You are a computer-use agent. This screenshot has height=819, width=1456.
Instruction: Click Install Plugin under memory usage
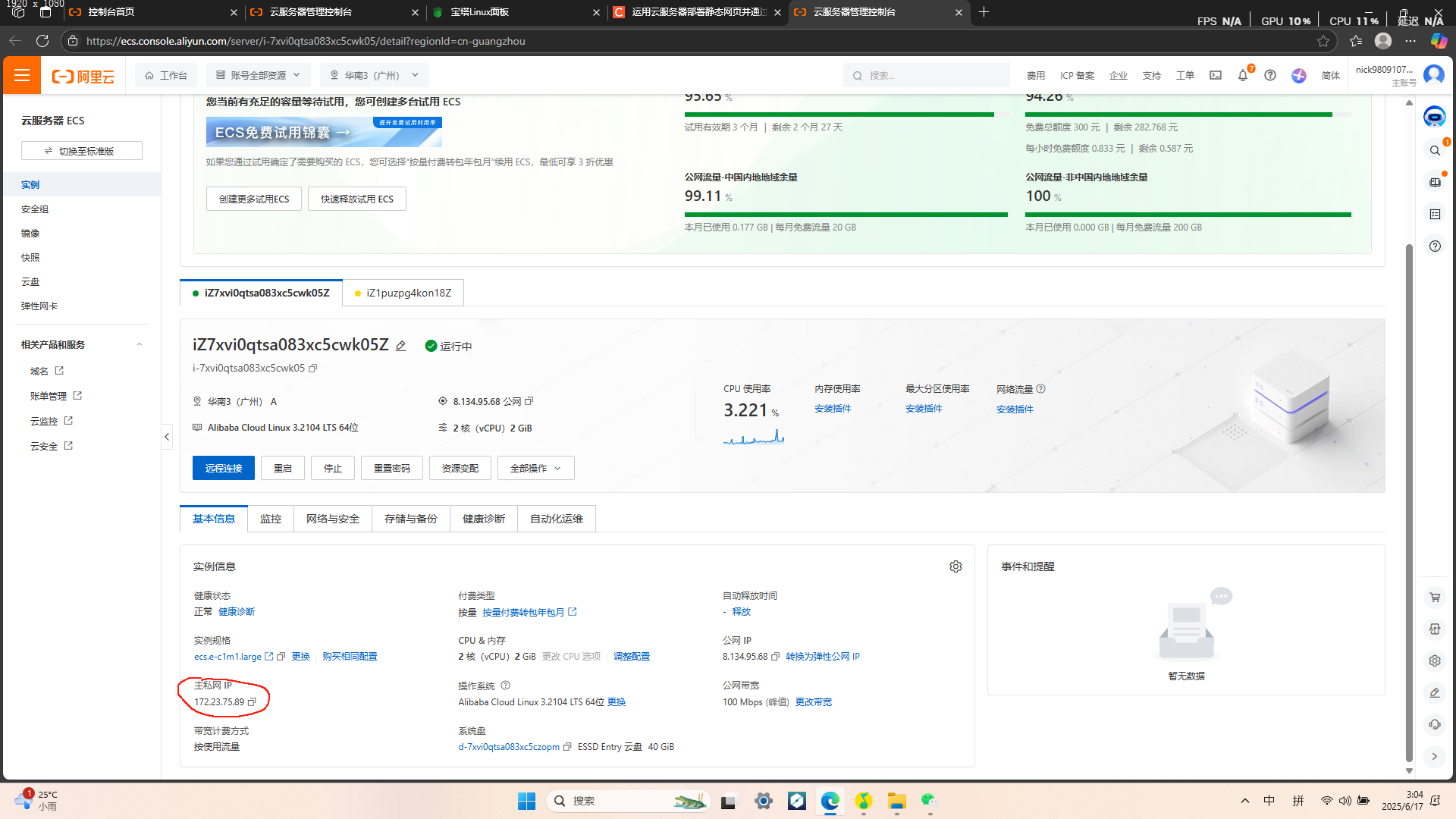[833, 409]
